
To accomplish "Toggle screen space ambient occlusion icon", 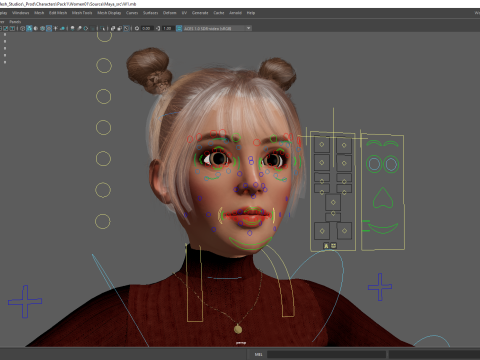I will click(72, 28).
